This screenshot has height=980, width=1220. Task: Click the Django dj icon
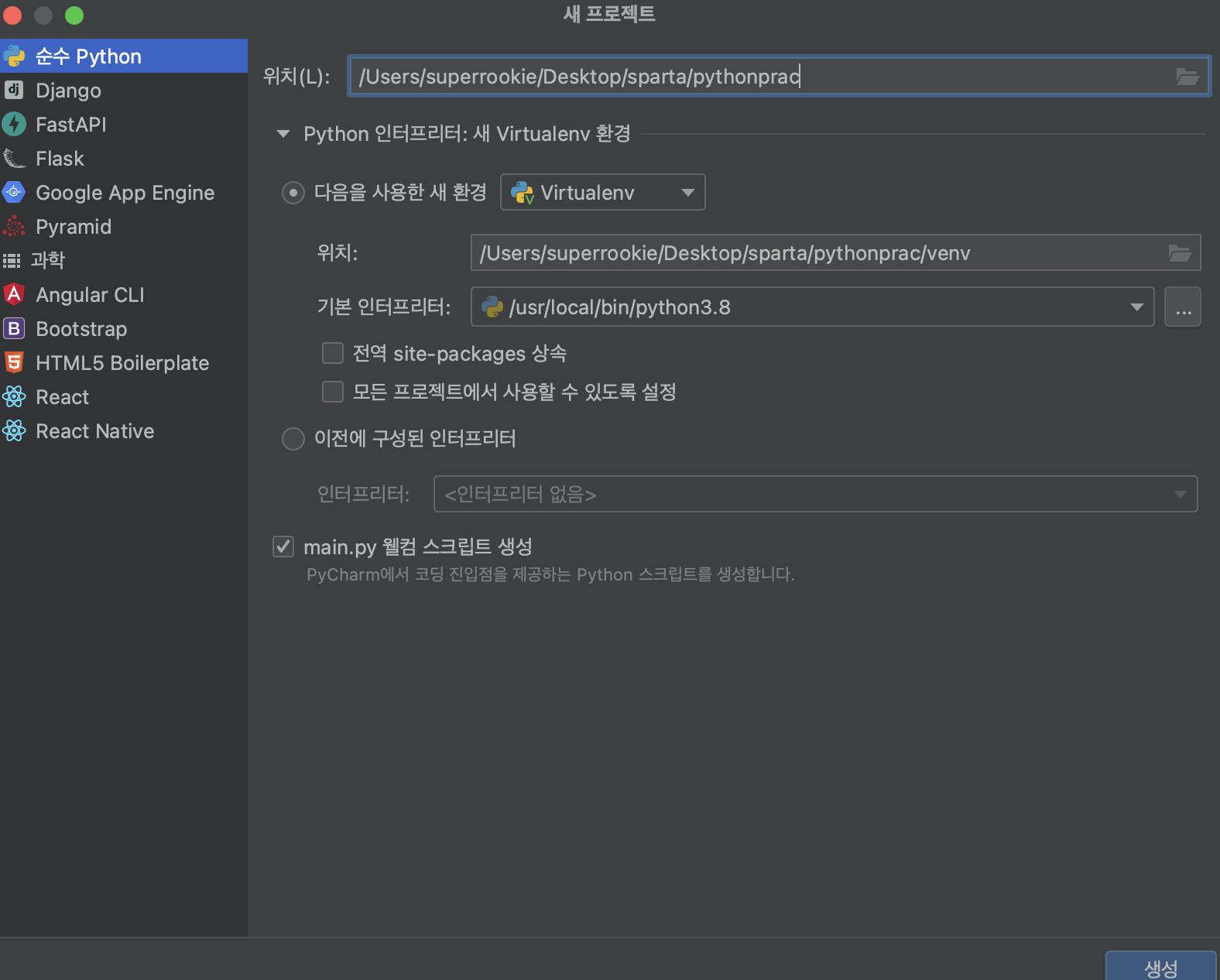tap(14, 90)
